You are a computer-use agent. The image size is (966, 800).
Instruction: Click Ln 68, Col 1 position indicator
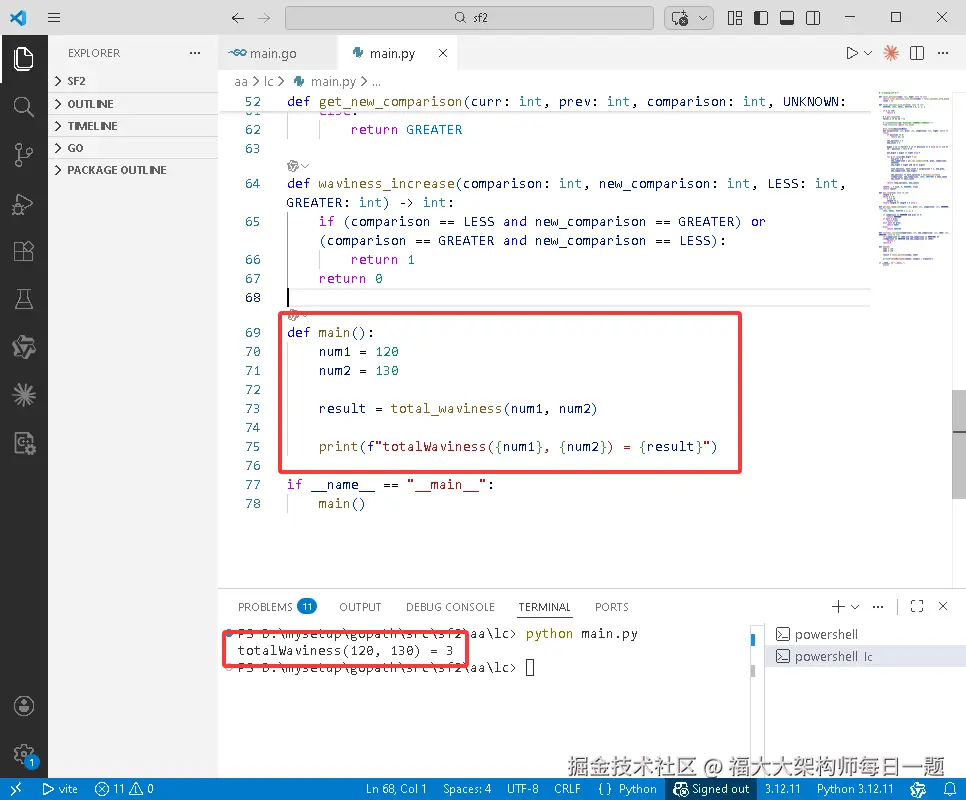(396, 789)
